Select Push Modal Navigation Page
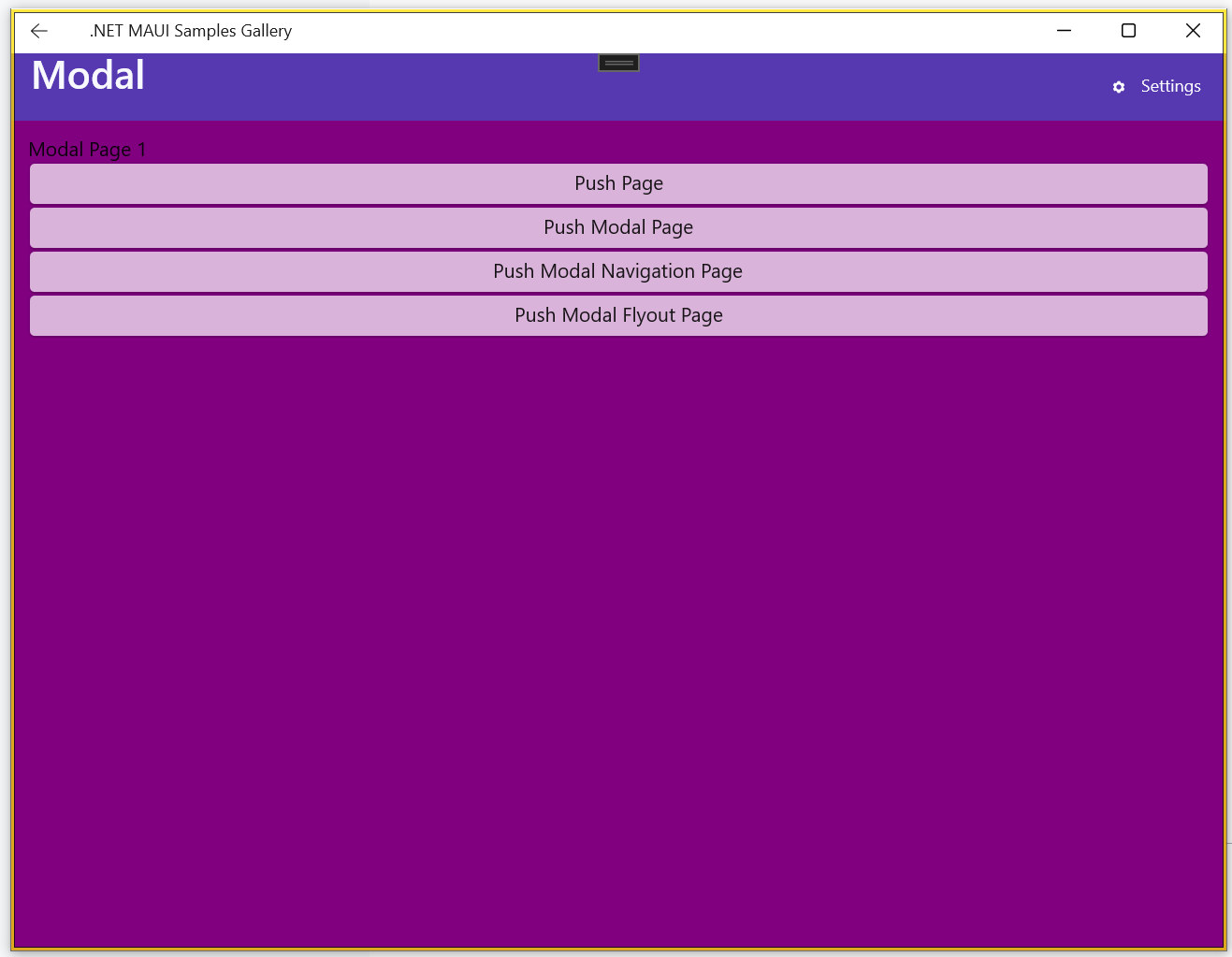 618,271
